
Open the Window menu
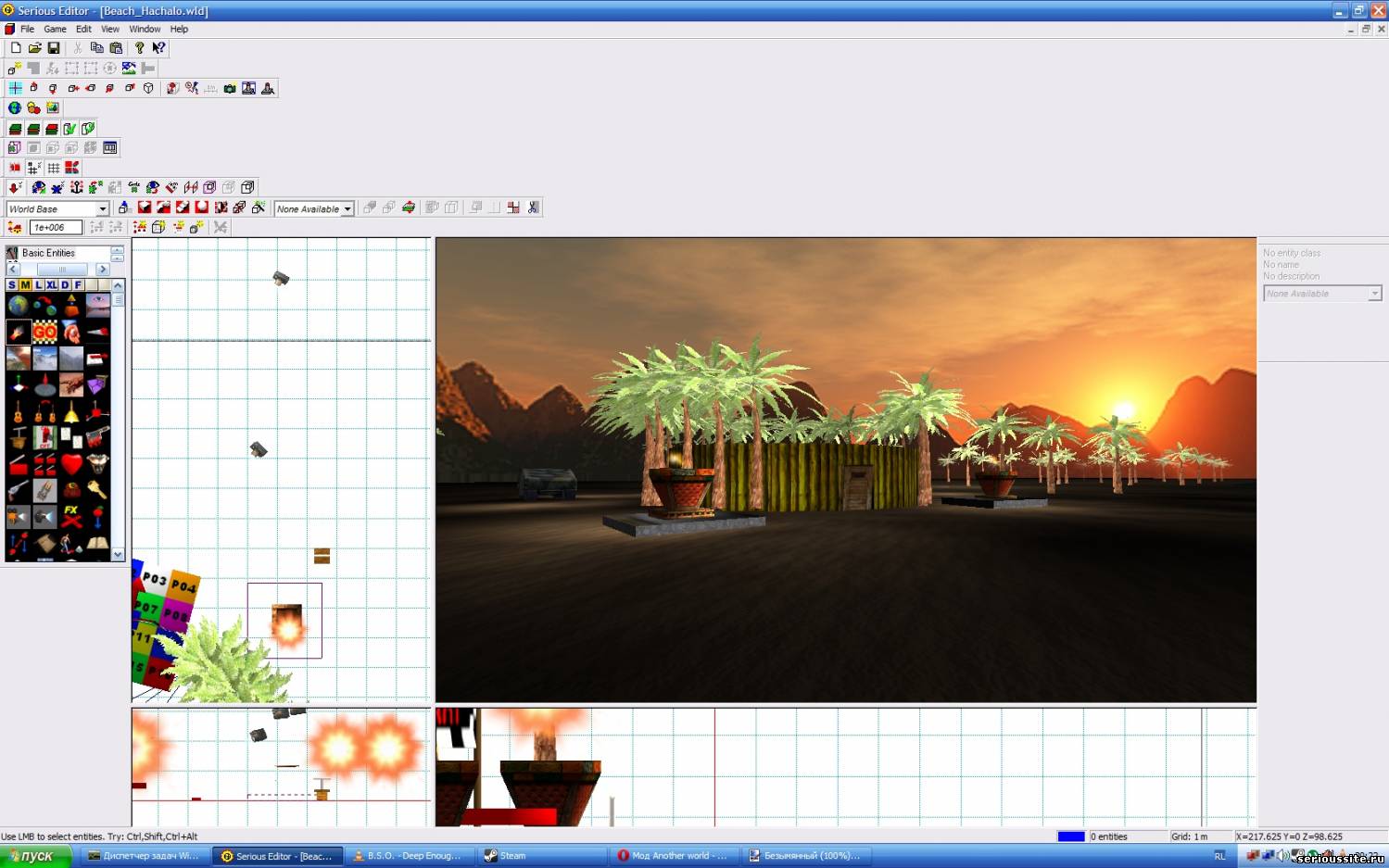coord(145,29)
